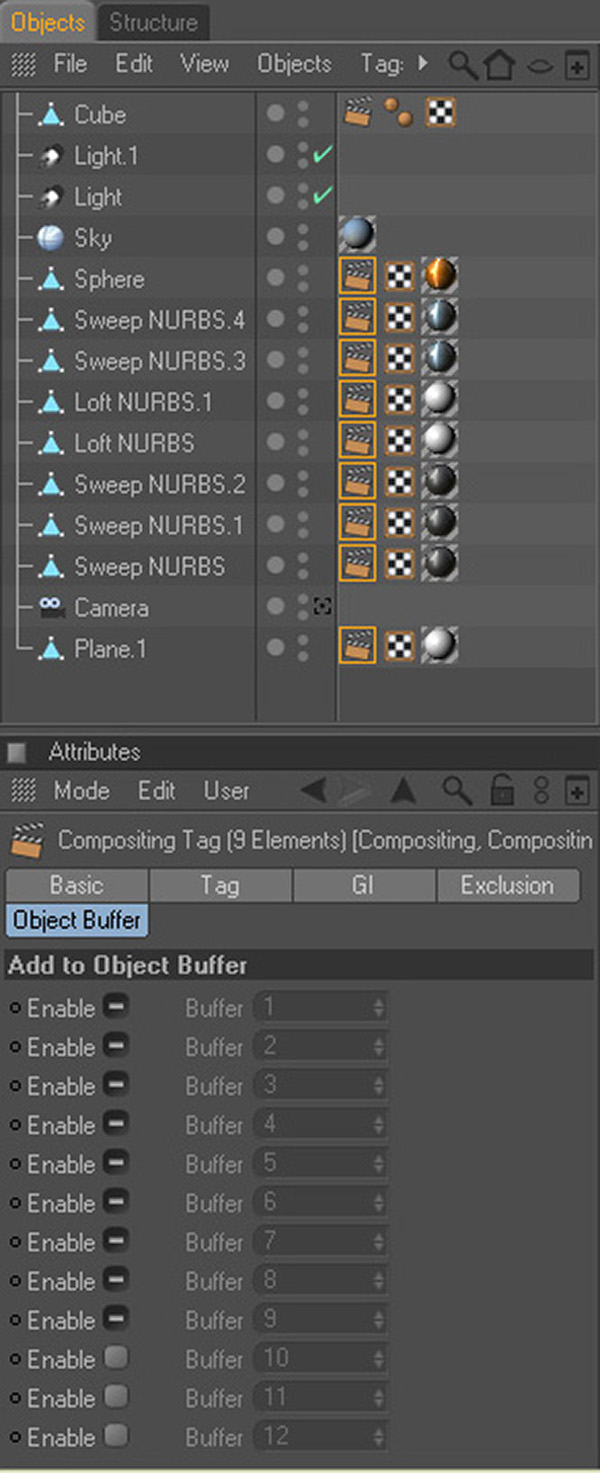This screenshot has height=1473, width=600.
Task: Tick the Enable checkbox for Buffer 10
Action: tap(116, 1358)
